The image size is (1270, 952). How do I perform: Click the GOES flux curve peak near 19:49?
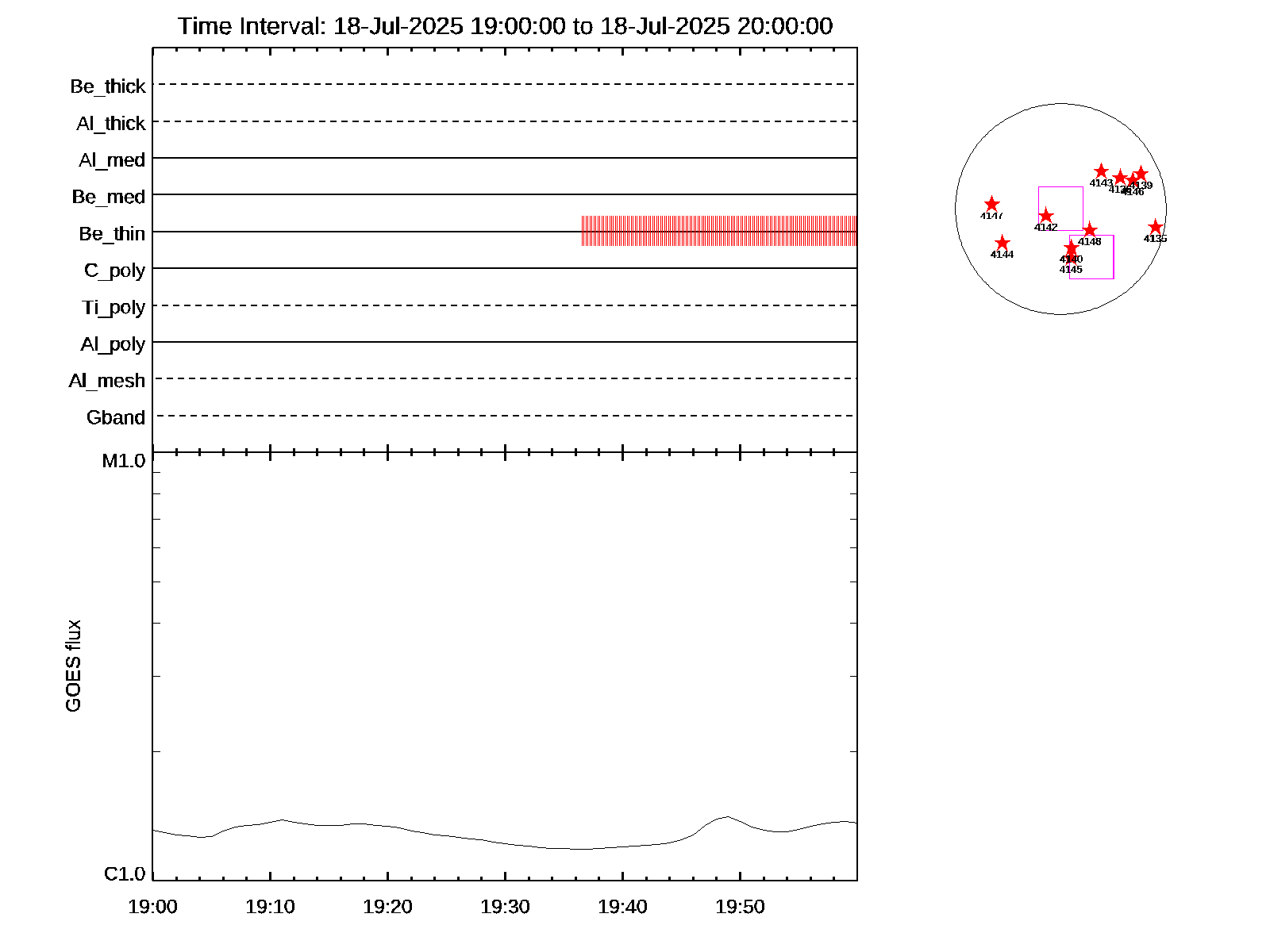click(x=725, y=816)
